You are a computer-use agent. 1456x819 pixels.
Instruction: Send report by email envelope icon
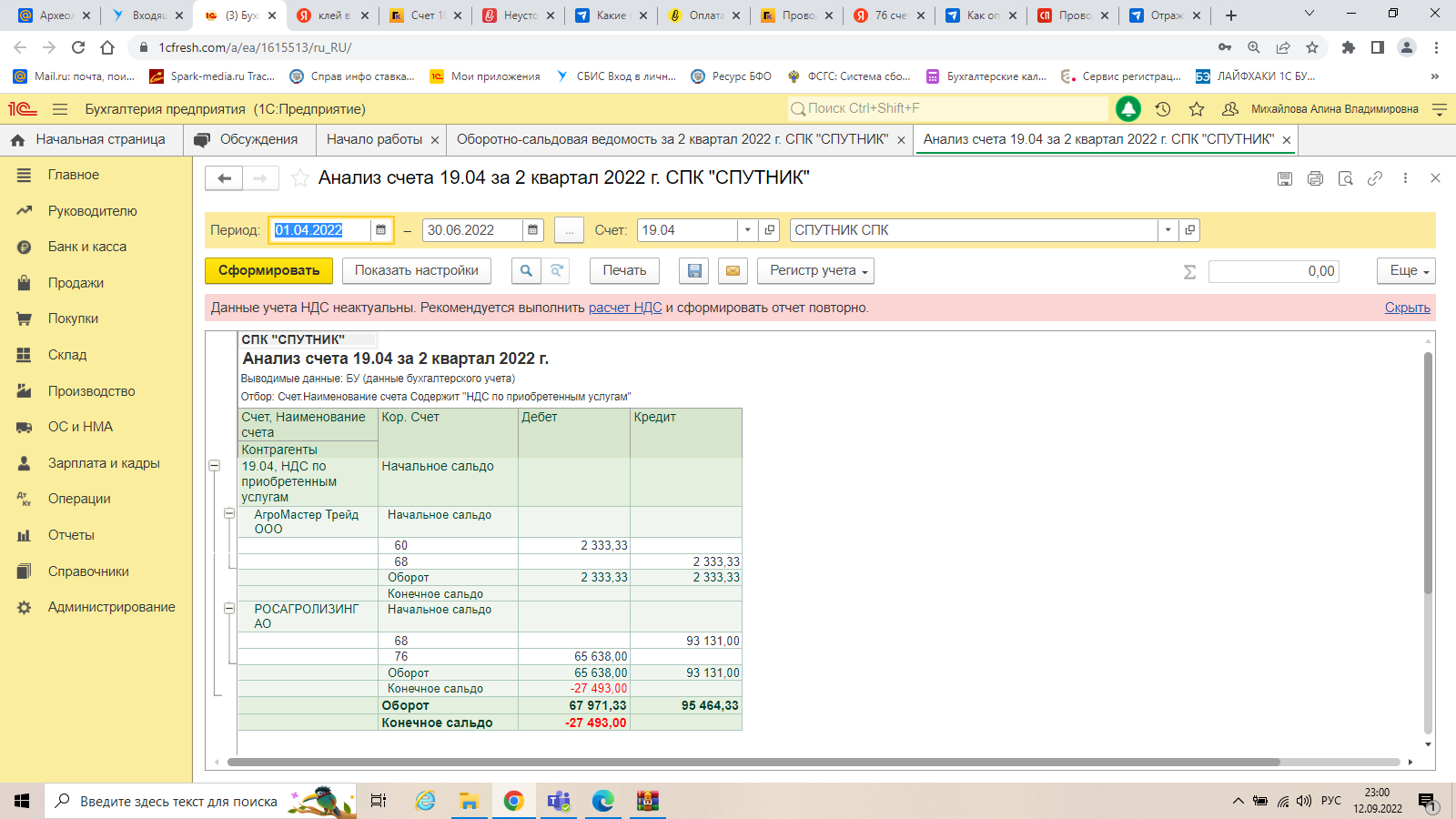(733, 270)
